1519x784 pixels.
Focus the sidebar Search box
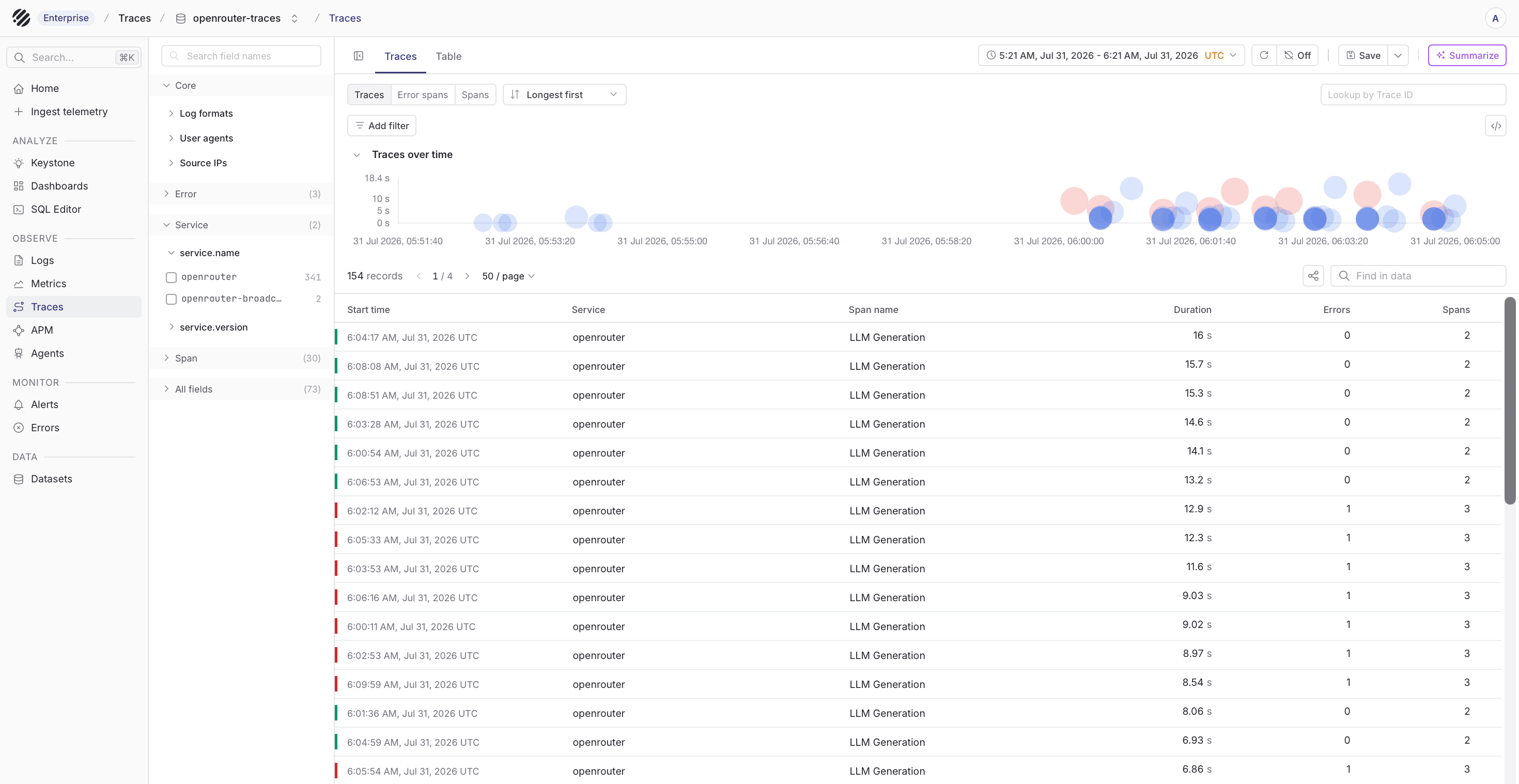pos(74,57)
